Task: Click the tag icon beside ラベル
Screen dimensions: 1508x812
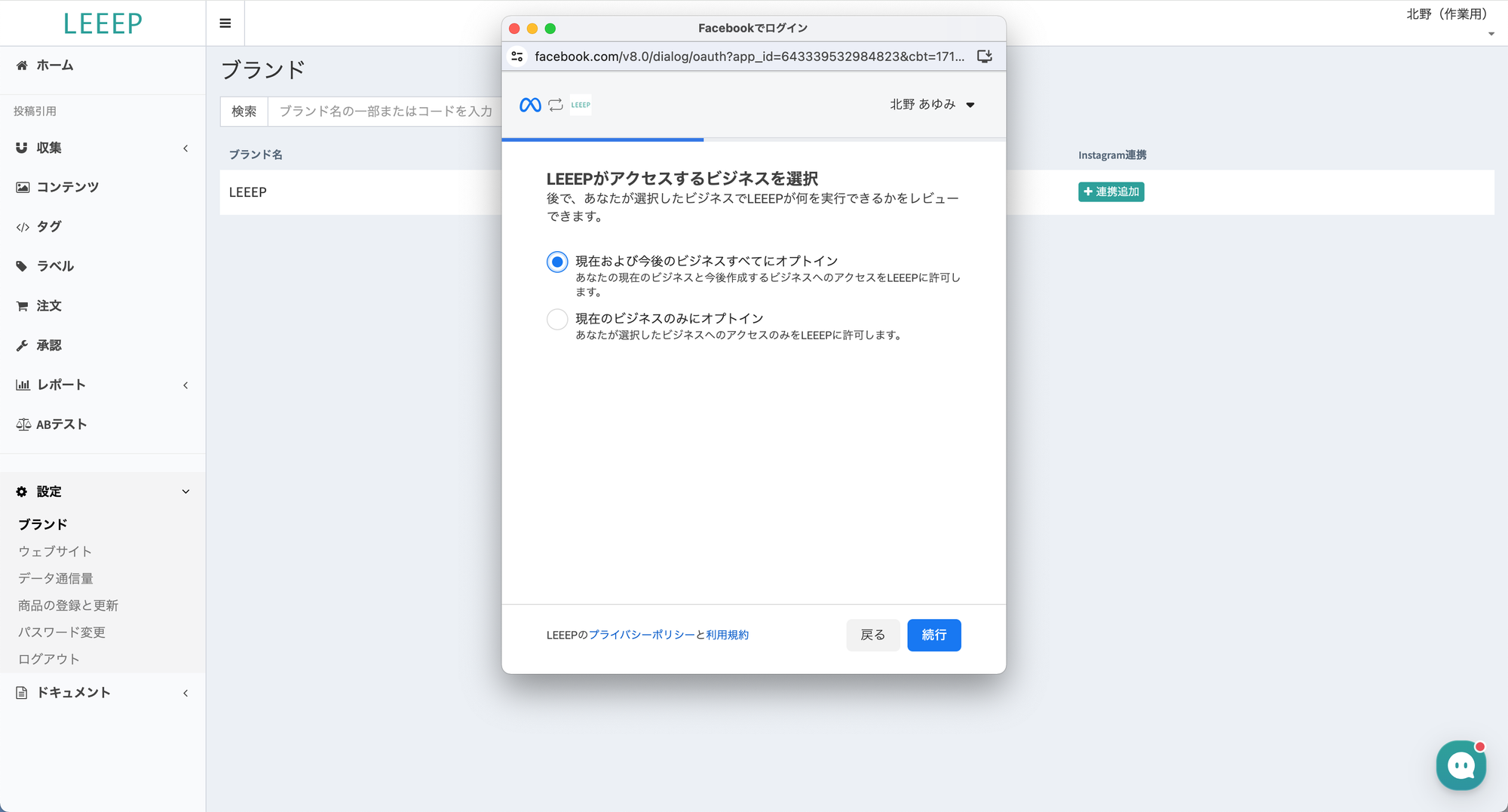Action: click(x=22, y=266)
